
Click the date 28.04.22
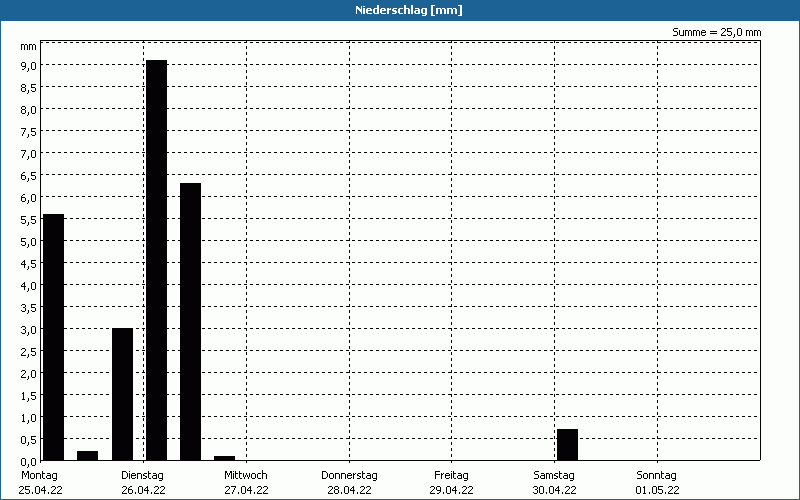pyautogui.click(x=349, y=490)
